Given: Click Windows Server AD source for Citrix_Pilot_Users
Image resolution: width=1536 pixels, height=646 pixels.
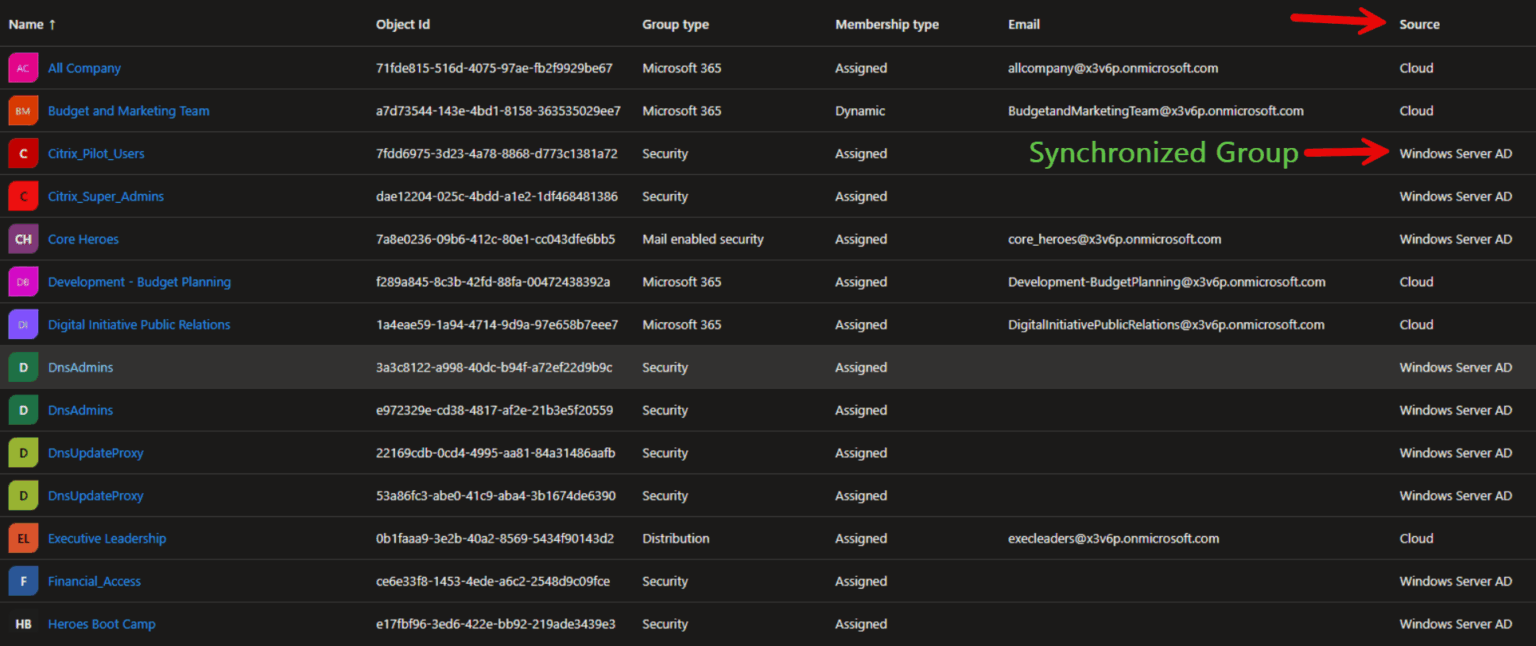Looking at the screenshot, I should tap(1456, 154).
